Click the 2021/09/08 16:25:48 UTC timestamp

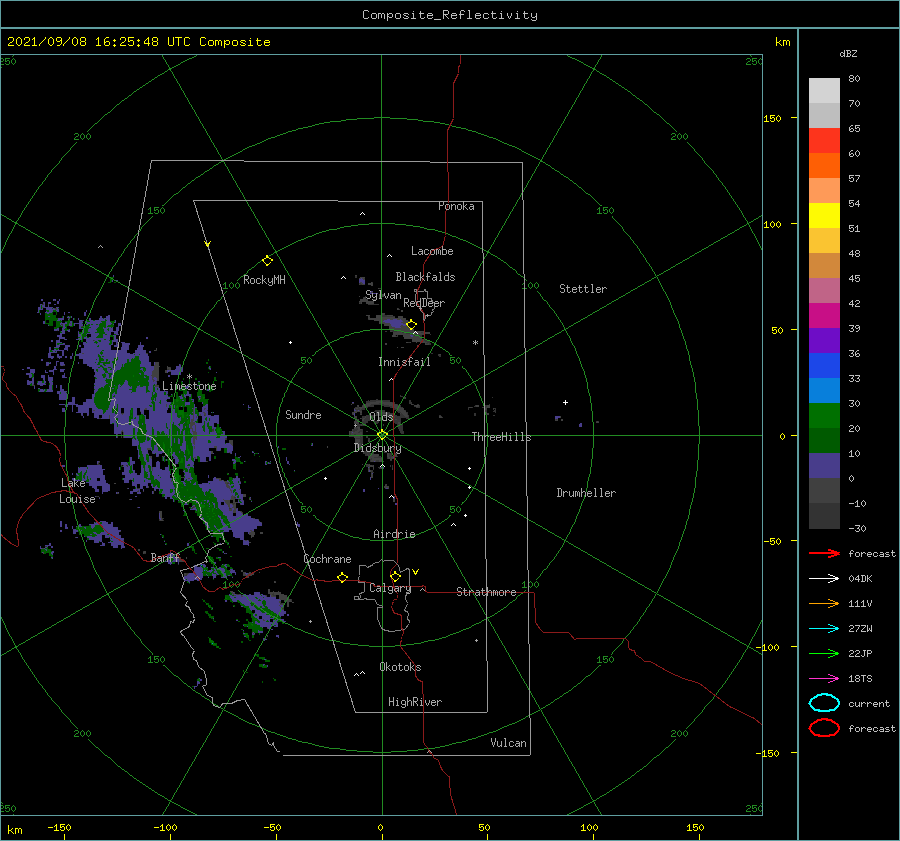click(138, 42)
